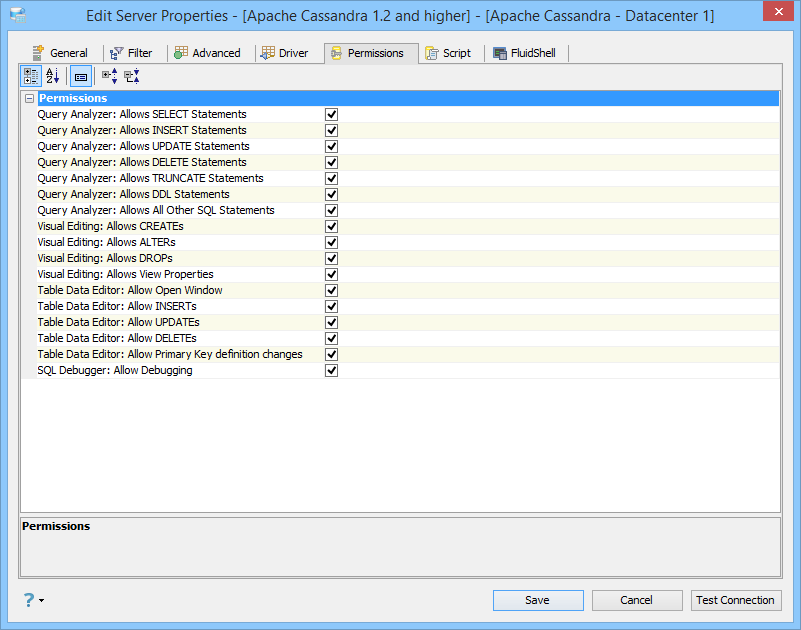Open the Advanced tab

[207, 53]
